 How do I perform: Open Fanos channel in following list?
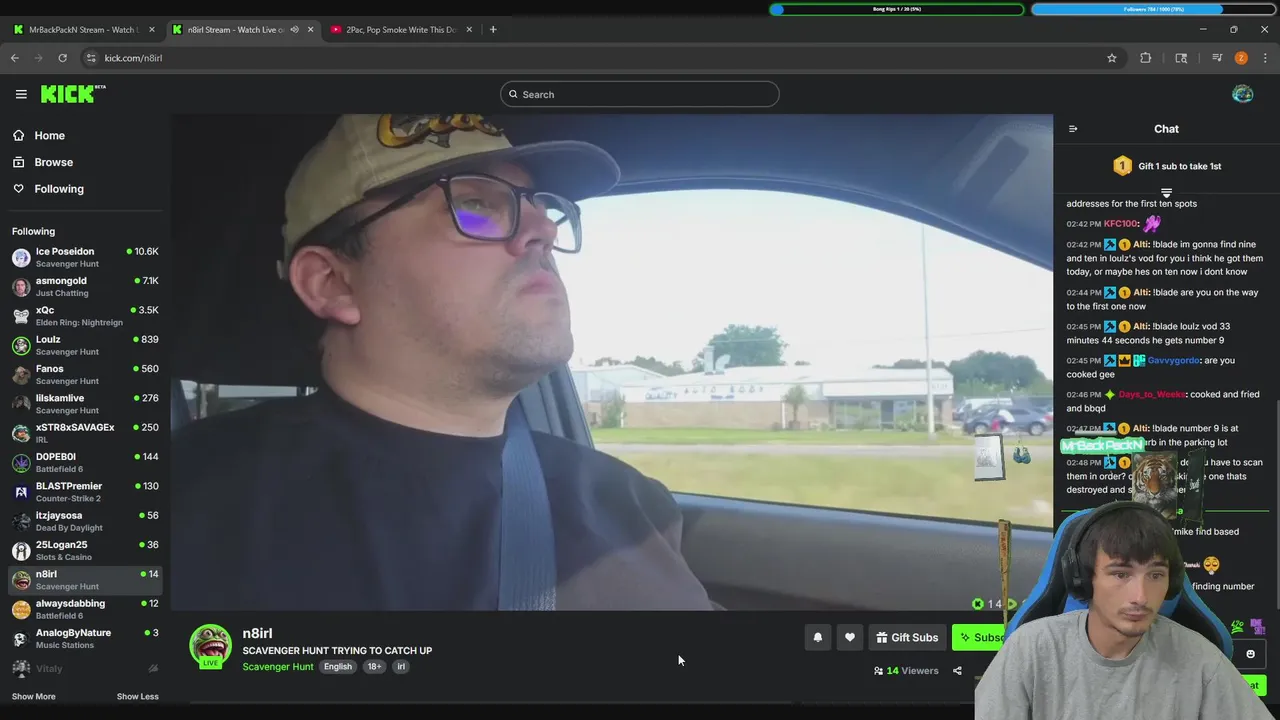coord(85,375)
